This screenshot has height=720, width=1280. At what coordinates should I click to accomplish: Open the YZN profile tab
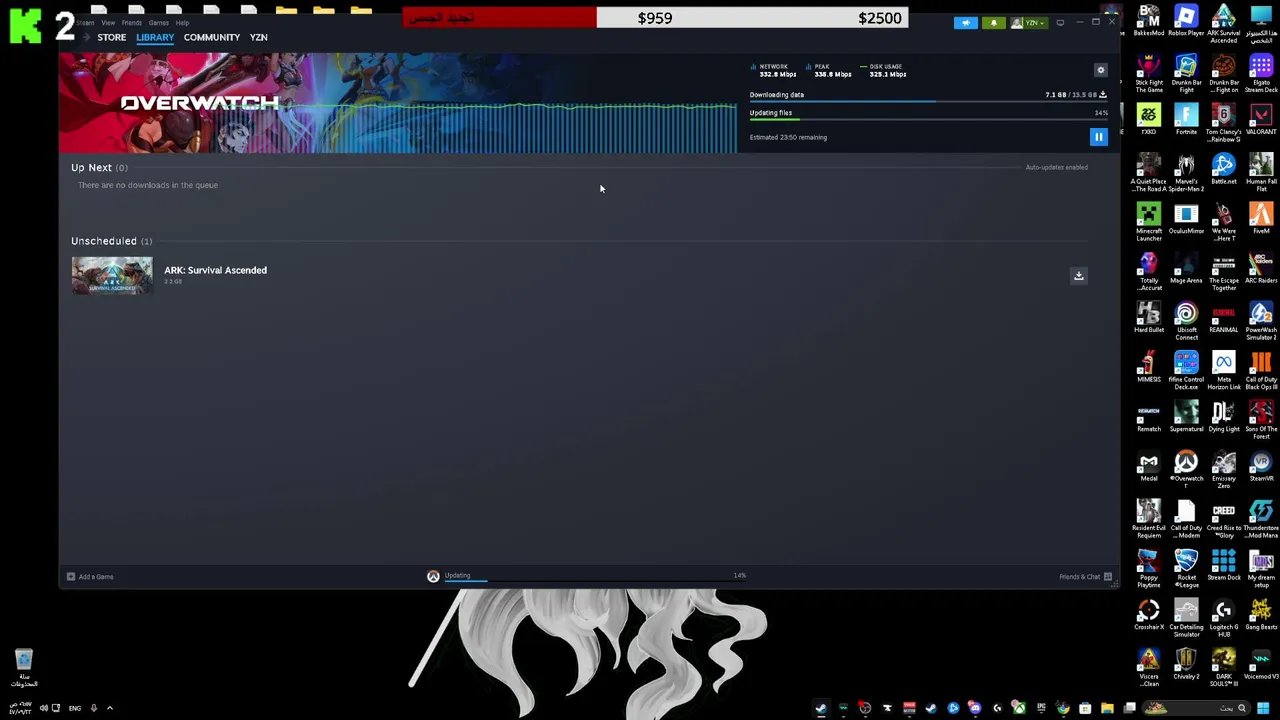coord(258,37)
